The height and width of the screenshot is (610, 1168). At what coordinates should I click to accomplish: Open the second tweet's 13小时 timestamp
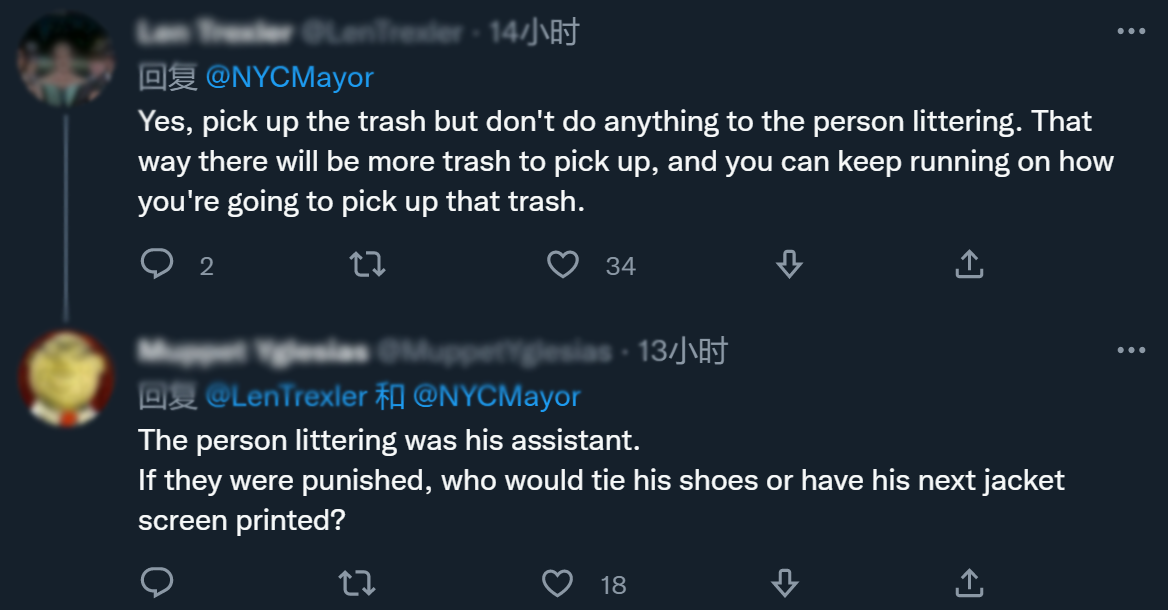683,351
